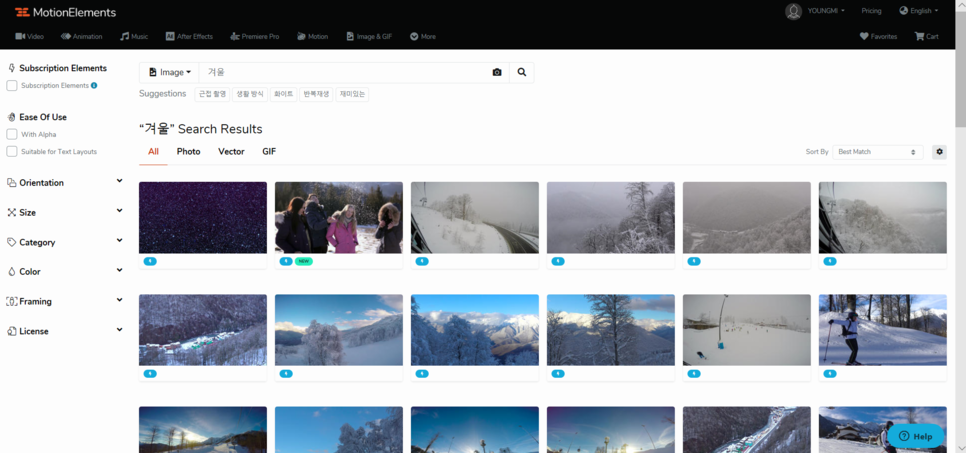Open the Animation menu
This screenshot has width=966, height=453.
click(x=81, y=36)
